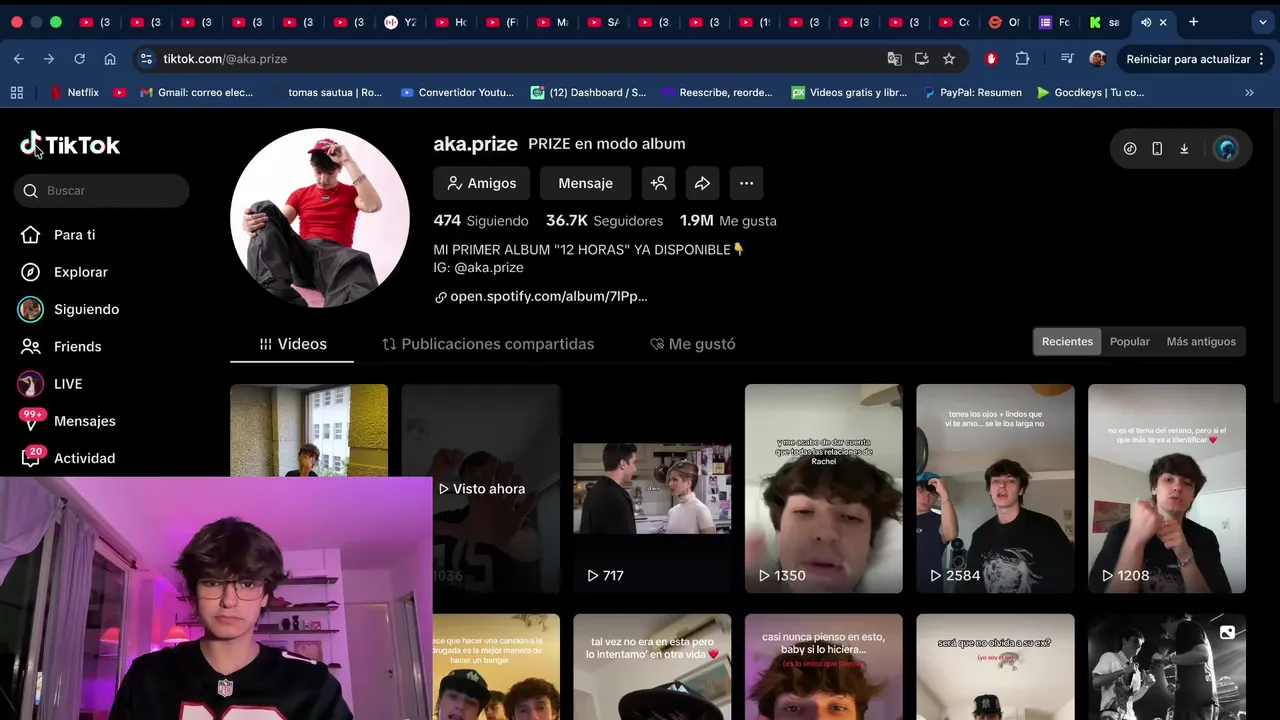Viewport: 1280px width, 720px height.
Task: Switch to the Me gustó tab
Action: (x=692, y=344)
